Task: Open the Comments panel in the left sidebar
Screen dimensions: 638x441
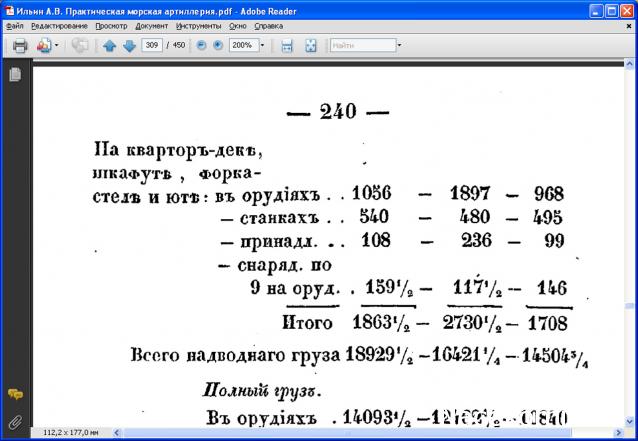Action: tap(15, 394)
